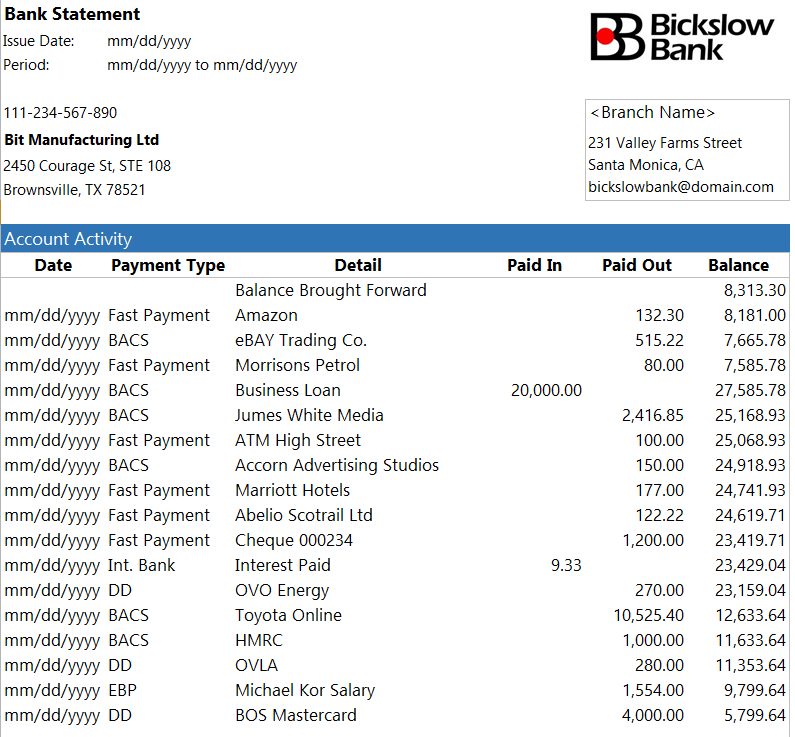795x737 pixels.
Task: Select the Balance Brought Forward row label
Action: (x=330, y=290)
